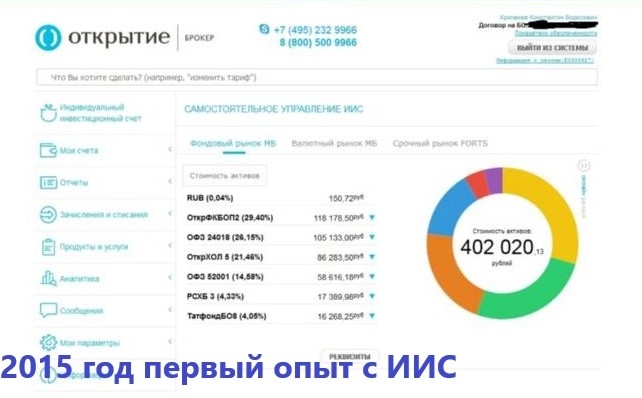Open Продукты и услуги menu item

pyautogui.click(x=94, y=247)
